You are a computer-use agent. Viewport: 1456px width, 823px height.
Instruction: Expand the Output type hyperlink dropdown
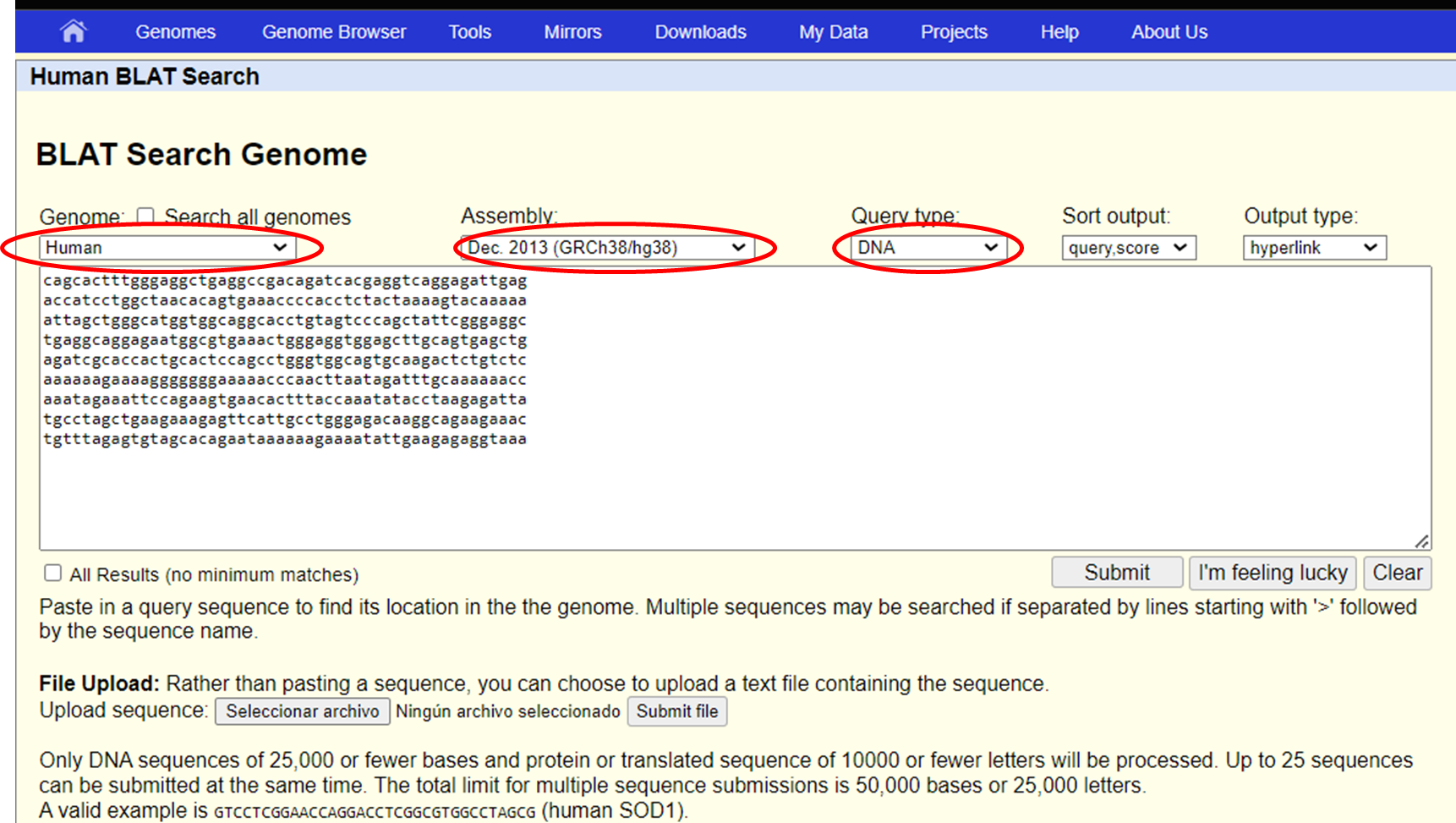[x=1313, y=248]
